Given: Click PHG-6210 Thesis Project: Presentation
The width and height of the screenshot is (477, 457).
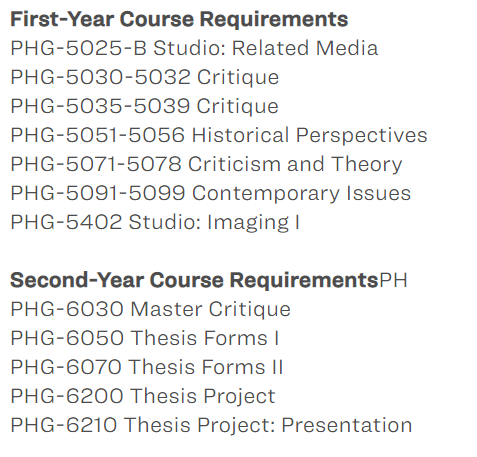Looking at the screenshot, I should [211, 425].
